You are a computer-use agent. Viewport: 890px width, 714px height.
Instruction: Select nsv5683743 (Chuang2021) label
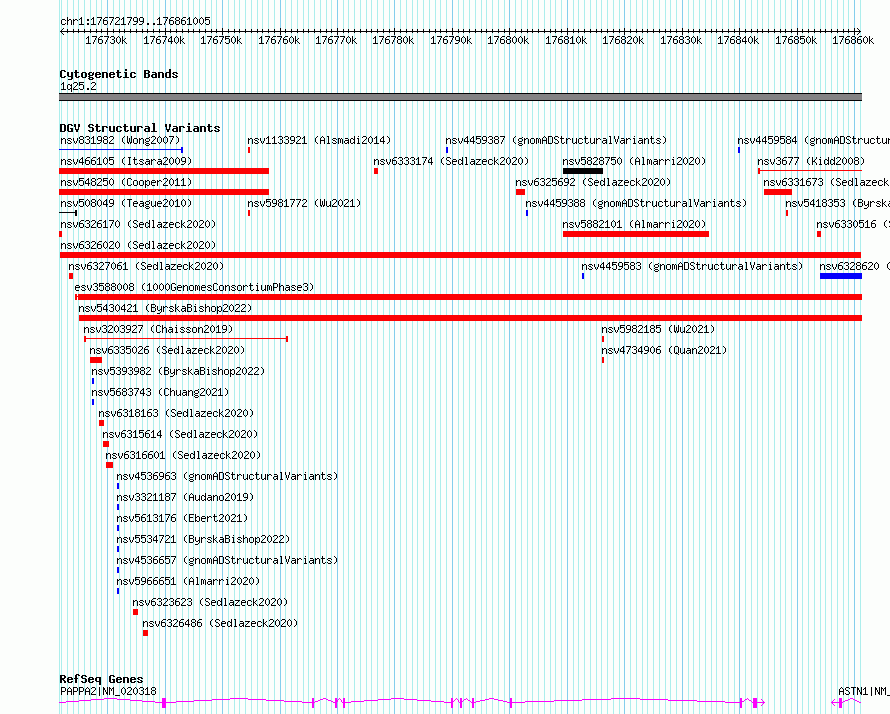160,392
